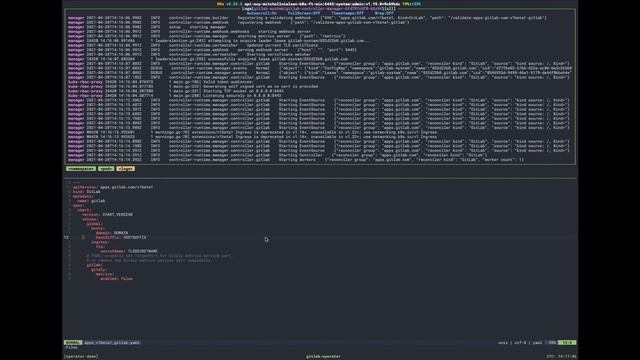Click the DOMAIN placeholder value
The height and width of the screenshot is (360, 640).
pyautogui.click(x=121, y=233)
